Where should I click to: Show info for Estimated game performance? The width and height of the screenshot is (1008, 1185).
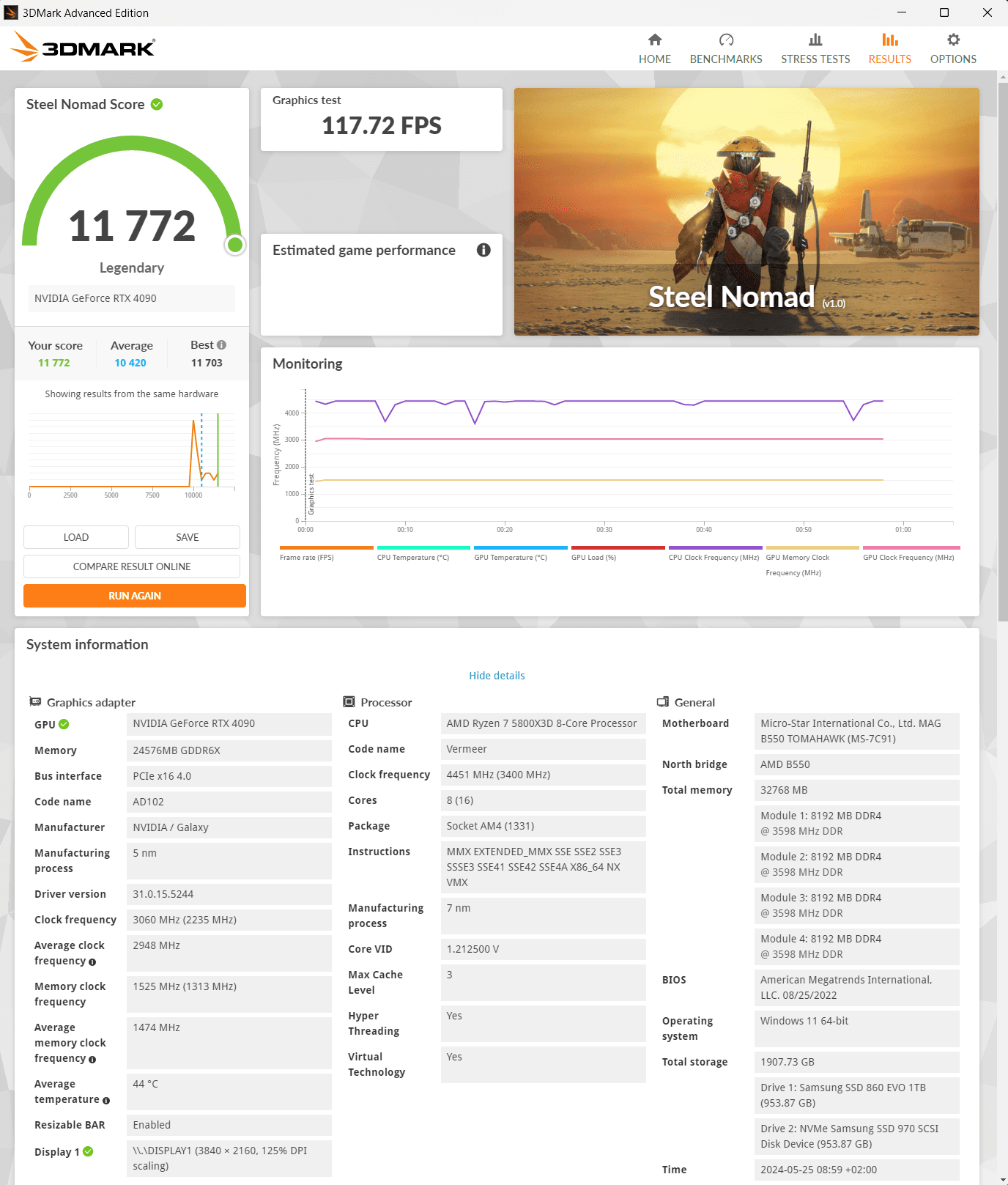click(x=483, y=250)
